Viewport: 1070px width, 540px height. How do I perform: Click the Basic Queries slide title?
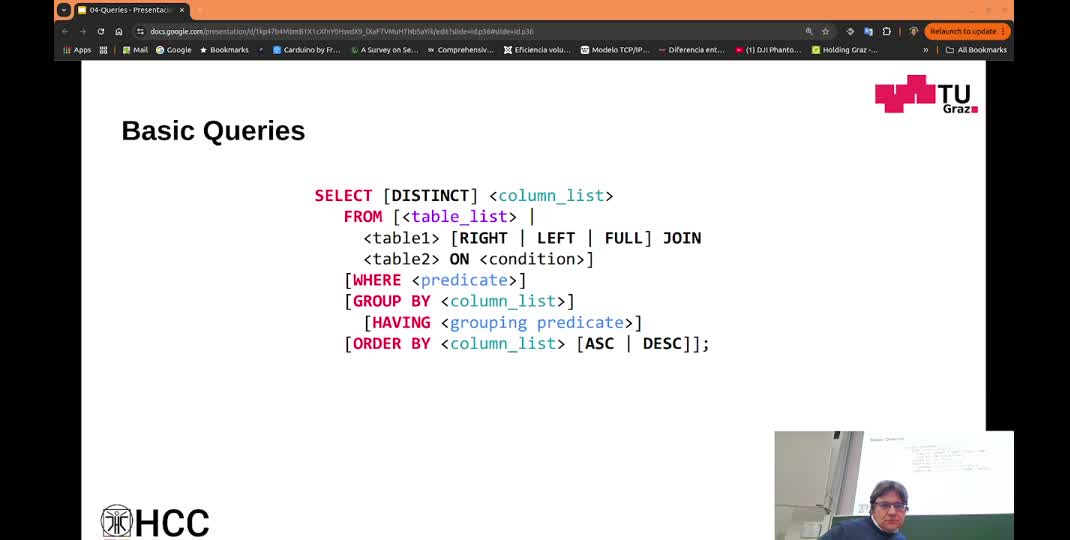click(213, 130)
